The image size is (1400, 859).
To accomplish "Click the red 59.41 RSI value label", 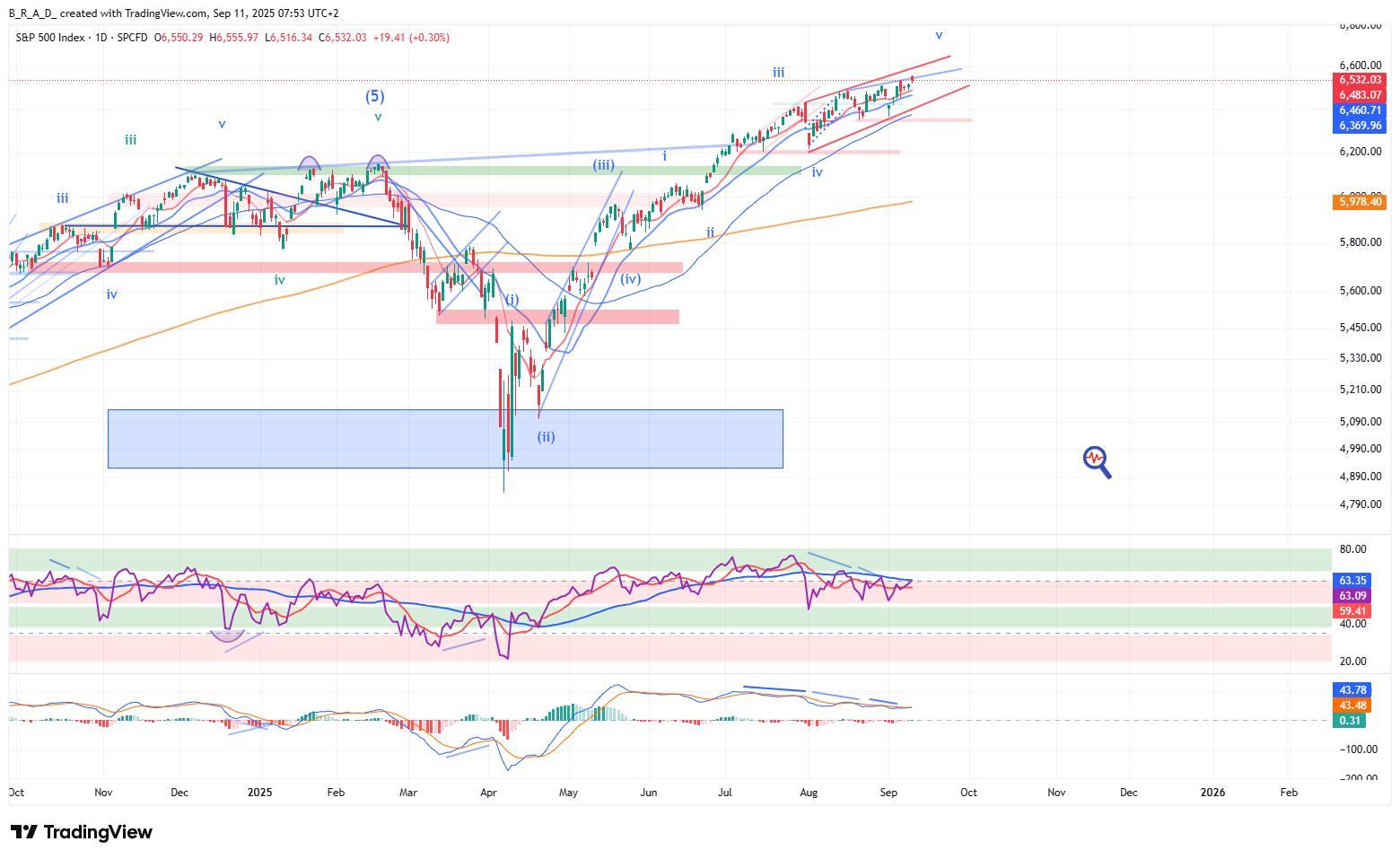I will click(1352, 611).
